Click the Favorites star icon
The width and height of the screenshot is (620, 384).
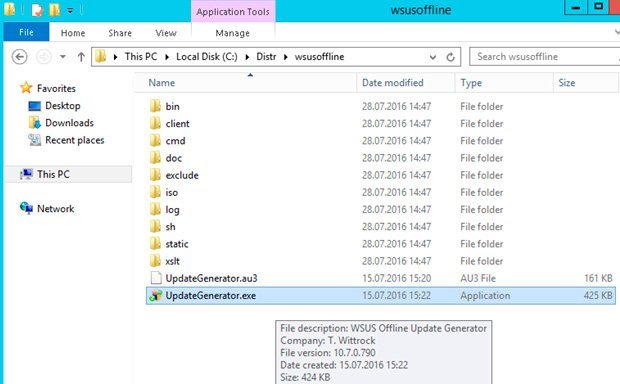pos(26,87)
